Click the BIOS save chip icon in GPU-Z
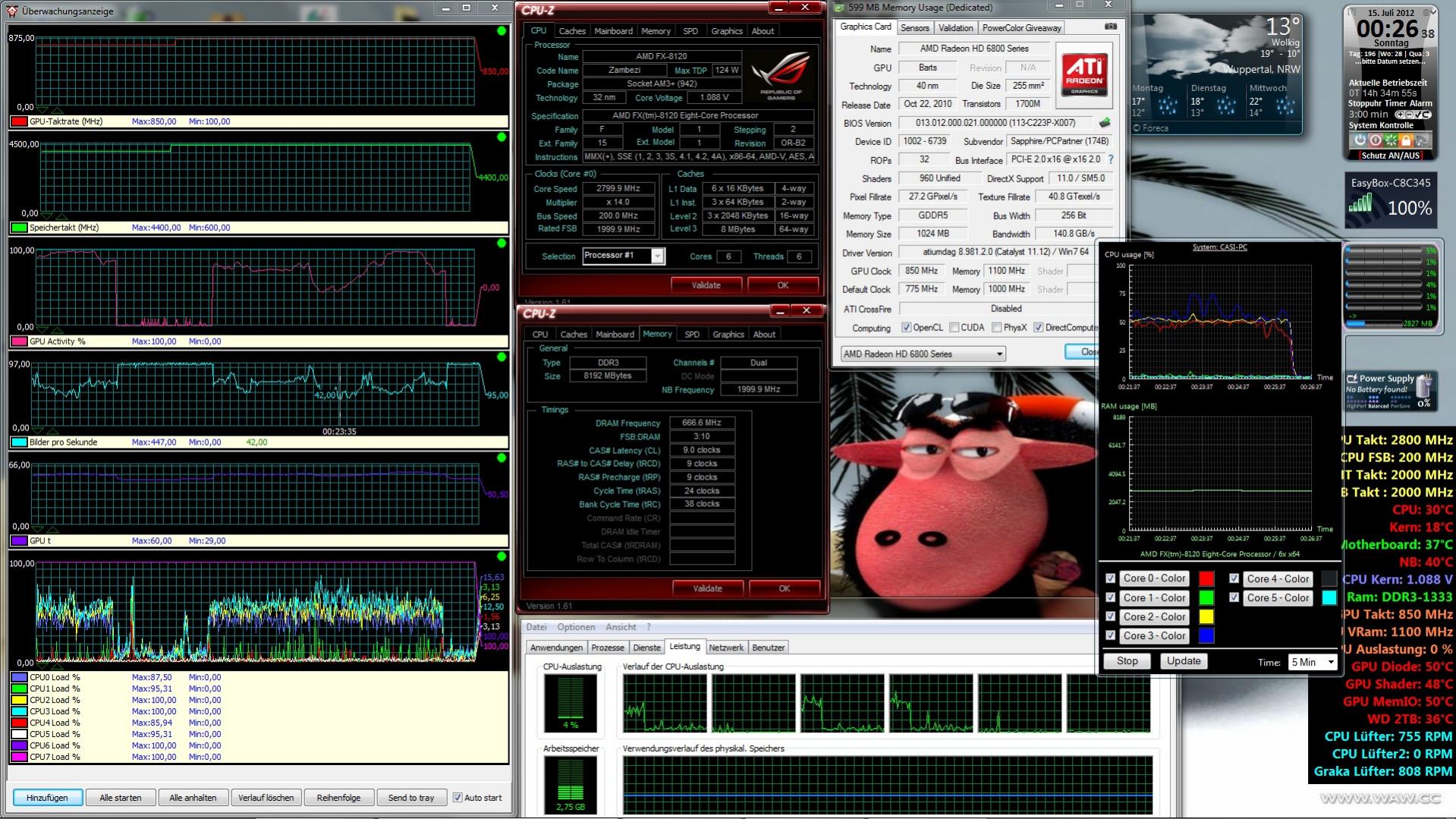Viewport: 1456px width, 819px height. [x=1105, y=122]
